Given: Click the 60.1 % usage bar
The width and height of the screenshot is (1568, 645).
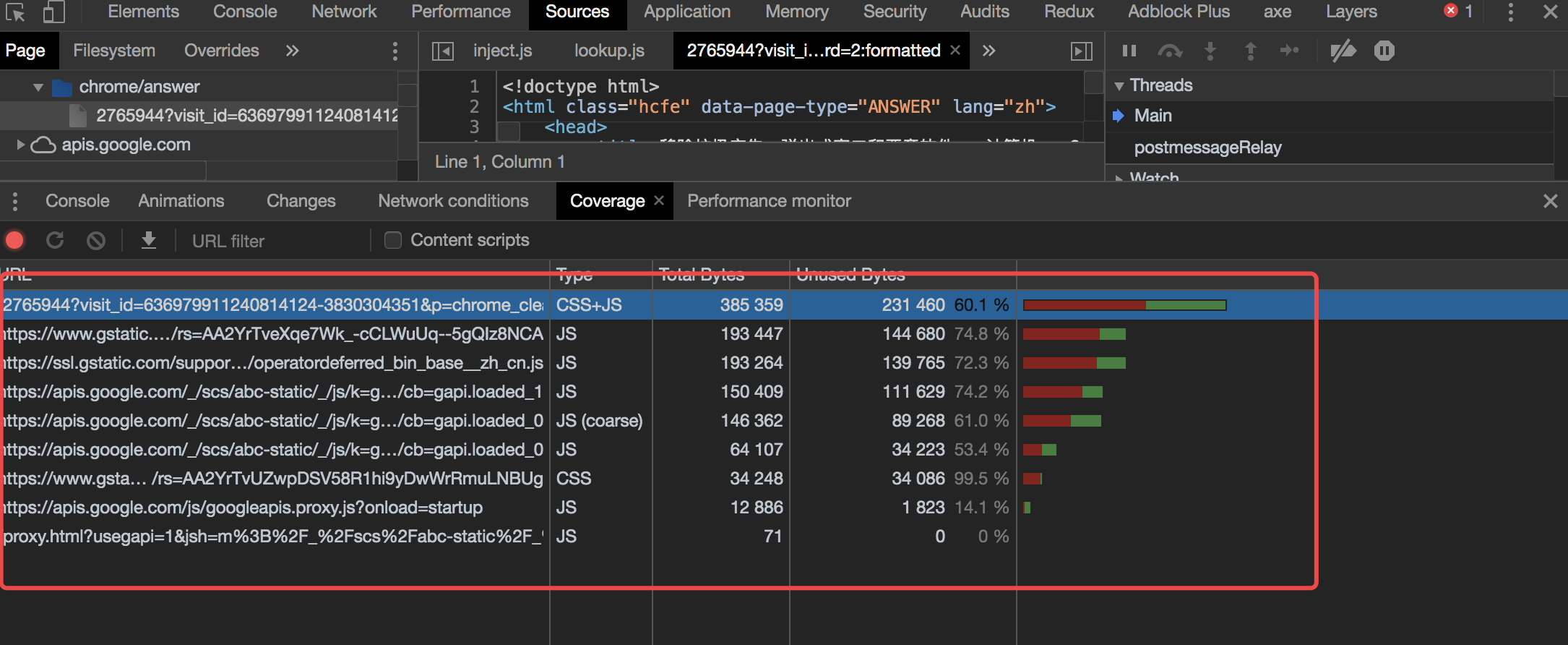Looking at the screenshot, I should coord(1124,305).
